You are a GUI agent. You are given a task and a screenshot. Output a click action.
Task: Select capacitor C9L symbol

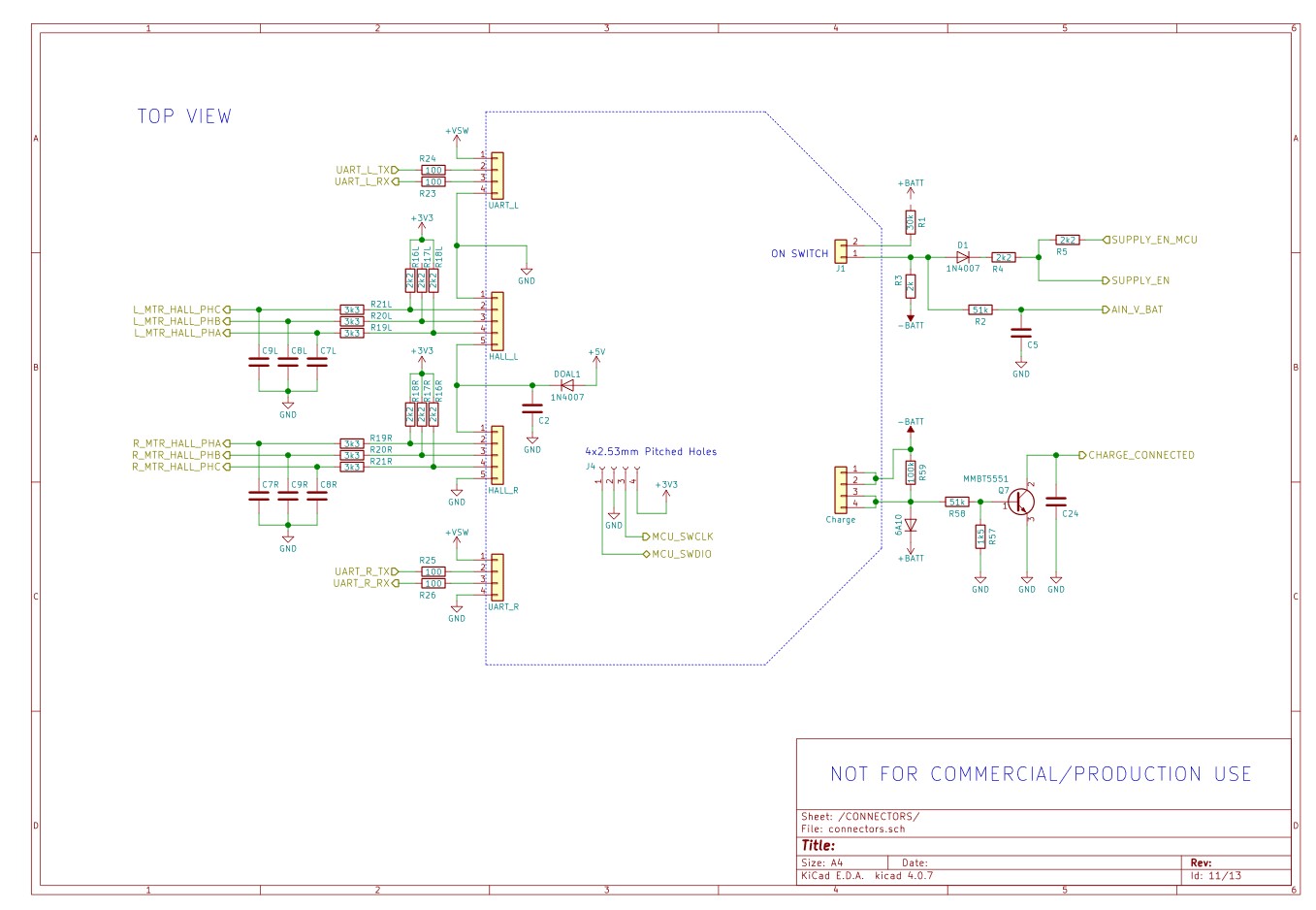(259, 362)
